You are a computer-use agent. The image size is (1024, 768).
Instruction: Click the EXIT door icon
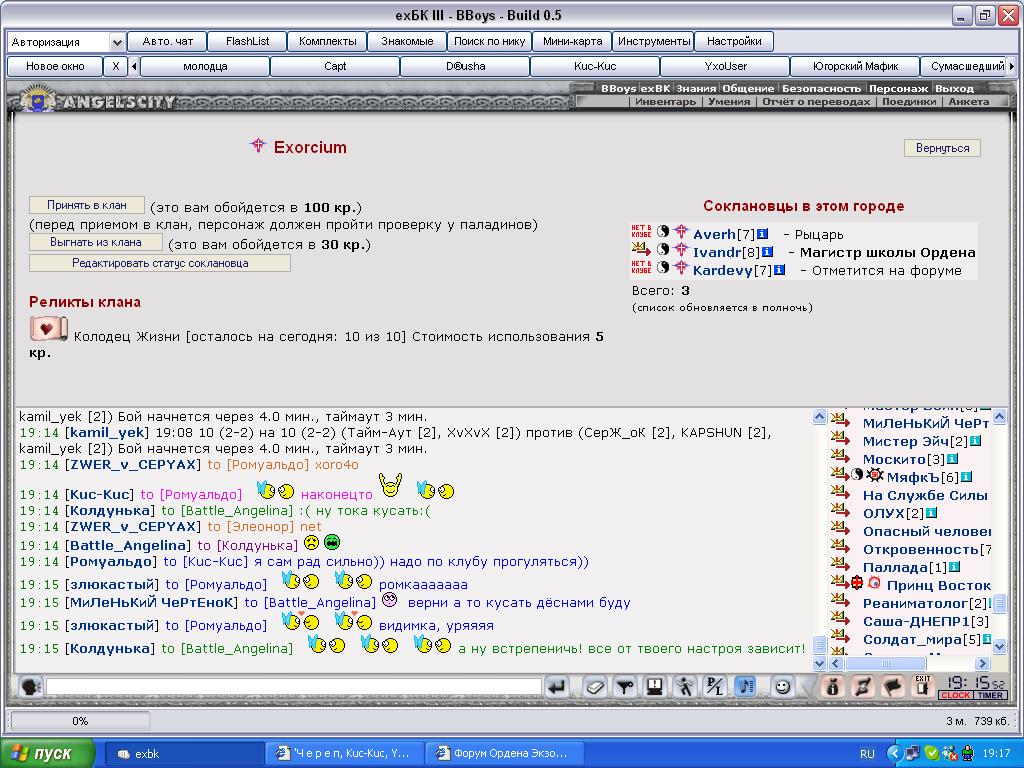[923, 686]
